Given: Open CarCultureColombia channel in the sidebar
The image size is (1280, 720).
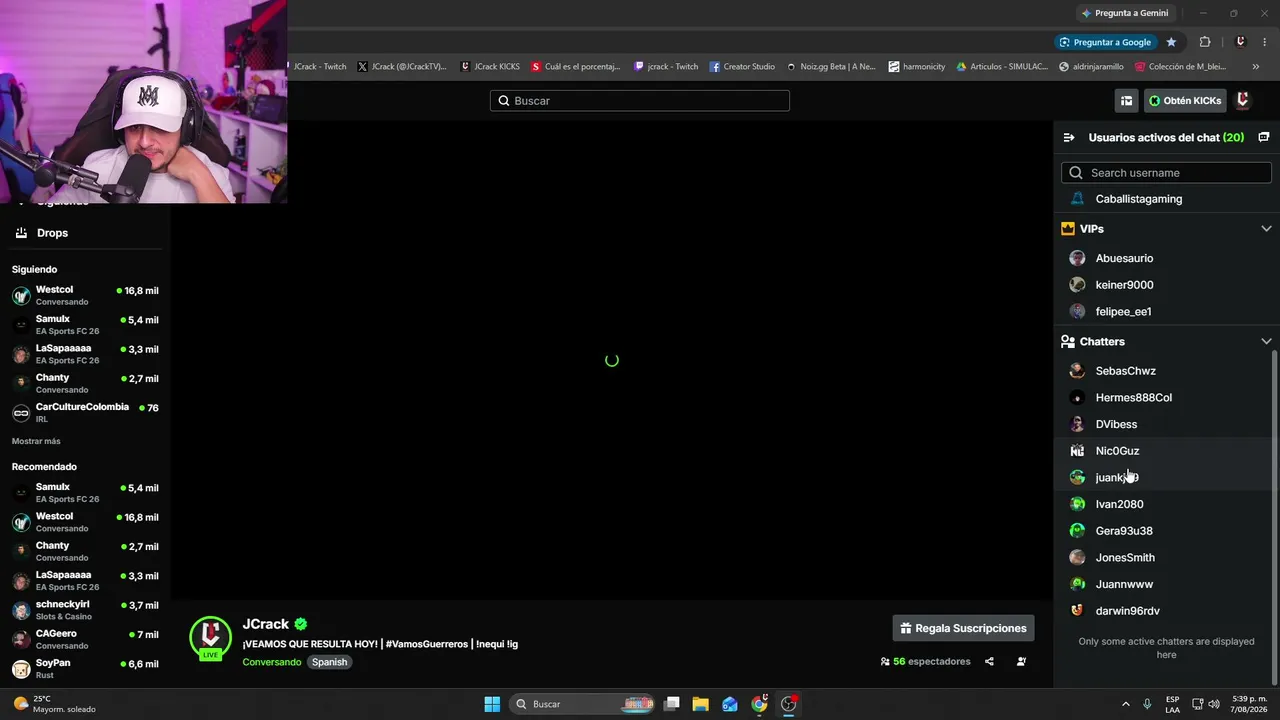Looking at the screenshot, I should (x=85, y=412).
